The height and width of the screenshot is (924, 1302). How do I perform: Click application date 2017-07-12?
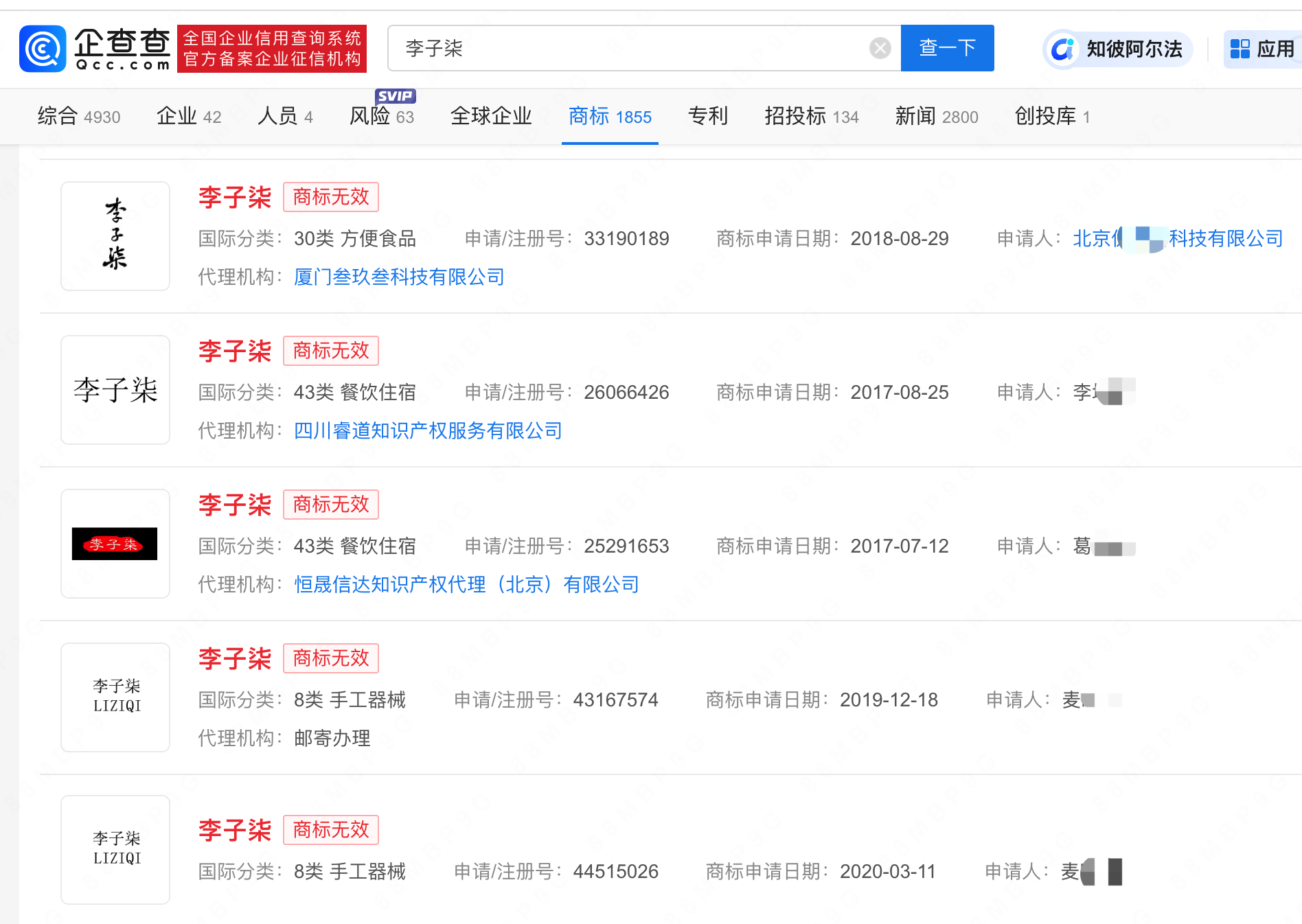(900, 546)
